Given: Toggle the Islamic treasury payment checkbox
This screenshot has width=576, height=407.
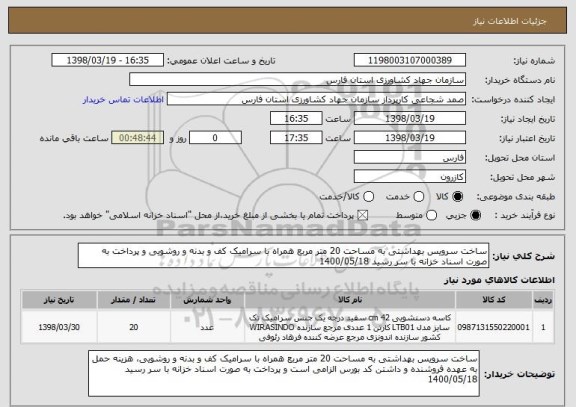Looking at the screenshot, I should (x=363, y=216).
